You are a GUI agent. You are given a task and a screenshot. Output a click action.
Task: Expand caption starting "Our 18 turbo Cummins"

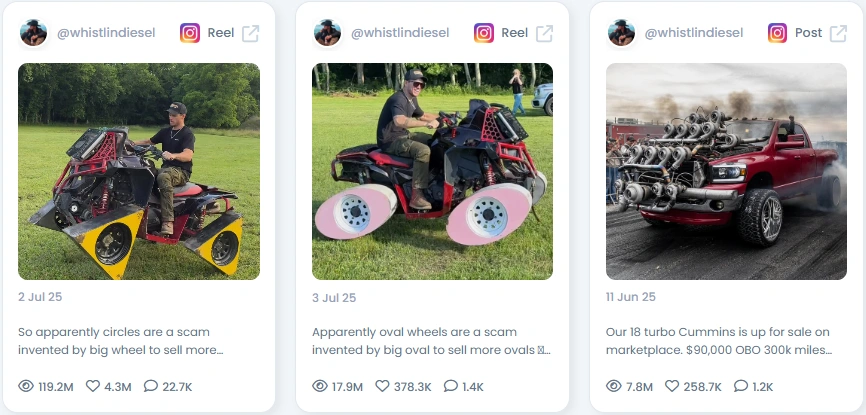(718, 341)
